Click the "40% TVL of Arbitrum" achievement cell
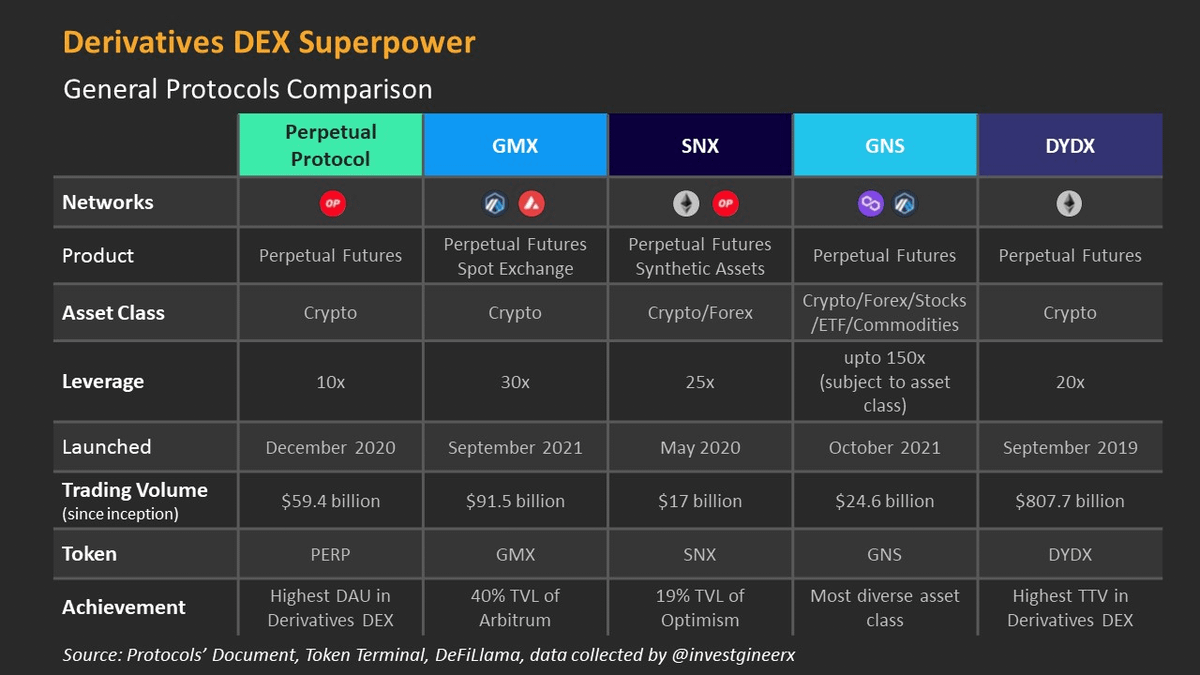Image resolution: width=1200 pixels, height=675 pixels. pos(515,607)
